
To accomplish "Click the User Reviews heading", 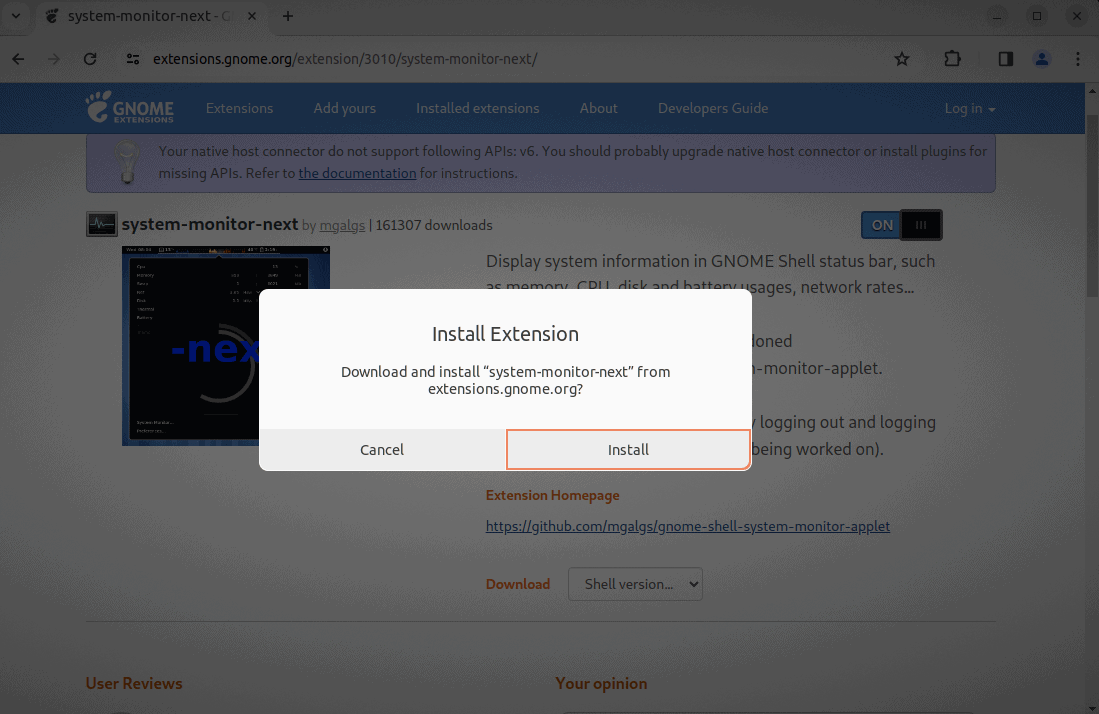I will click(x=134, y=683).
